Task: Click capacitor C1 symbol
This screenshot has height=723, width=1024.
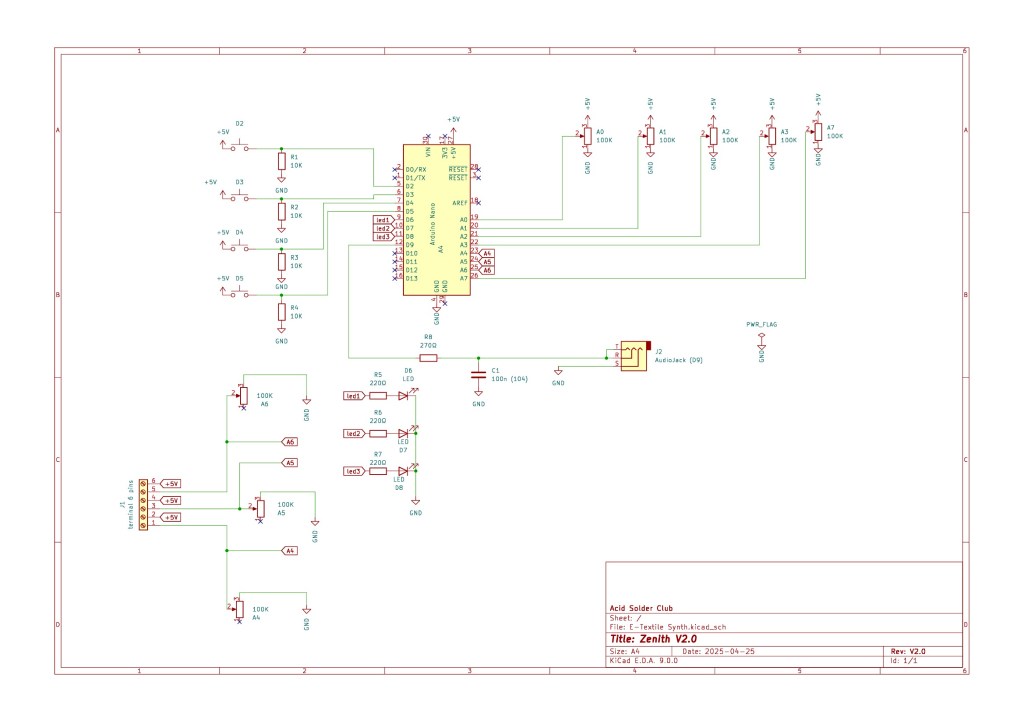Action: coord(479,376)
